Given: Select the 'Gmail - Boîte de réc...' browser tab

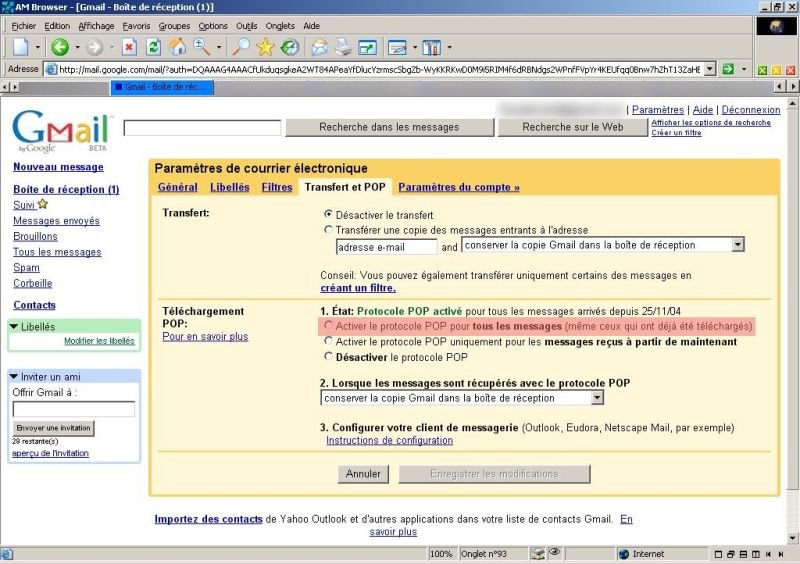Looking at the screenshot, I should click(162, 87).
